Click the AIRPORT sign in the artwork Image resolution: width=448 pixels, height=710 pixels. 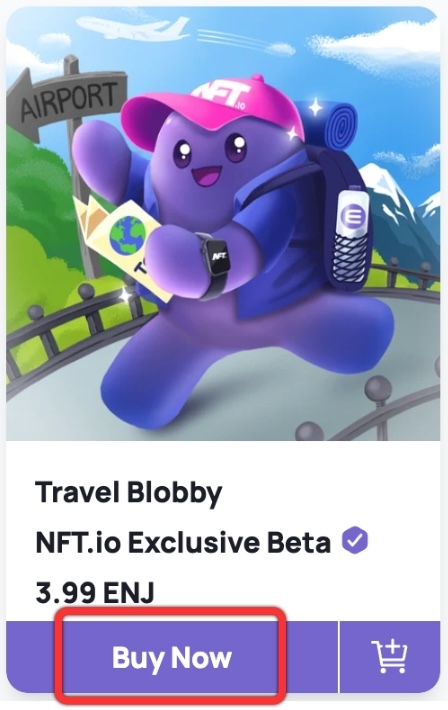68,100
